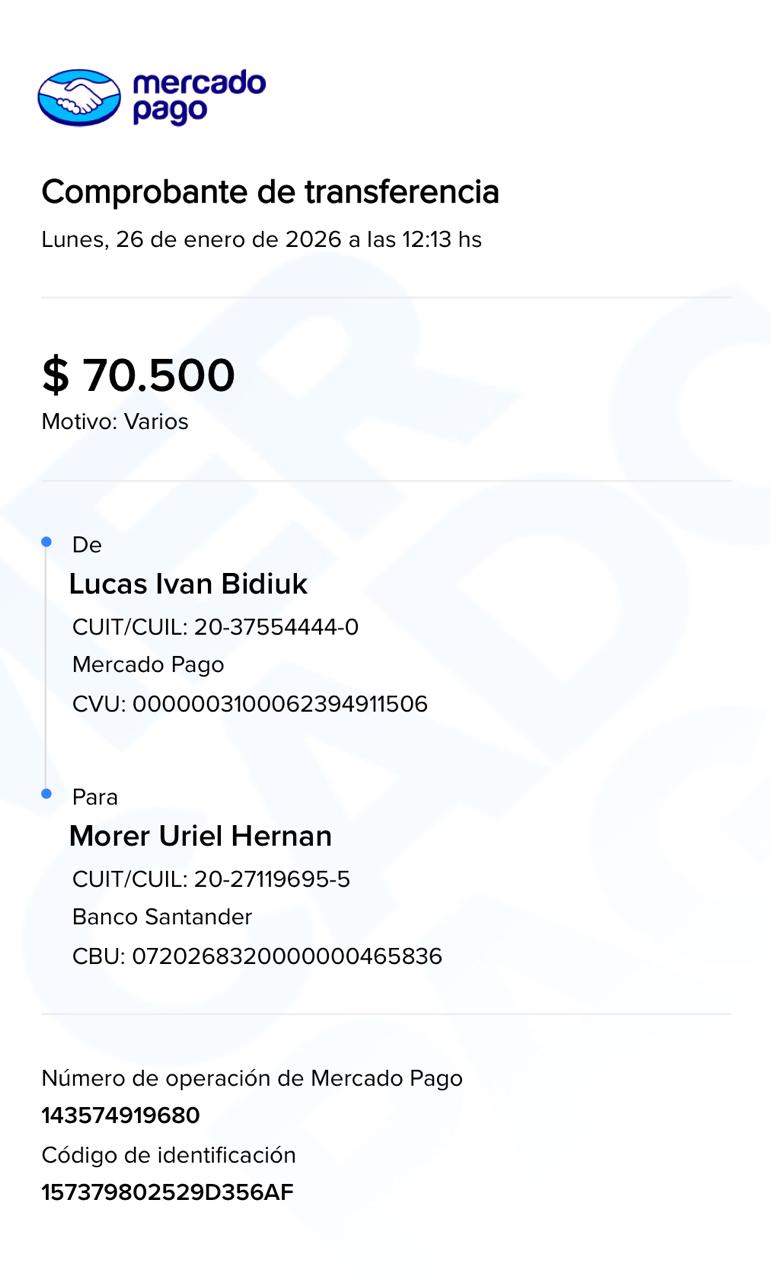Select the "Comprobante de transferencia" heading
Image resolution: width=772 pixels, height=1280 pixels.
click(270, 191)
